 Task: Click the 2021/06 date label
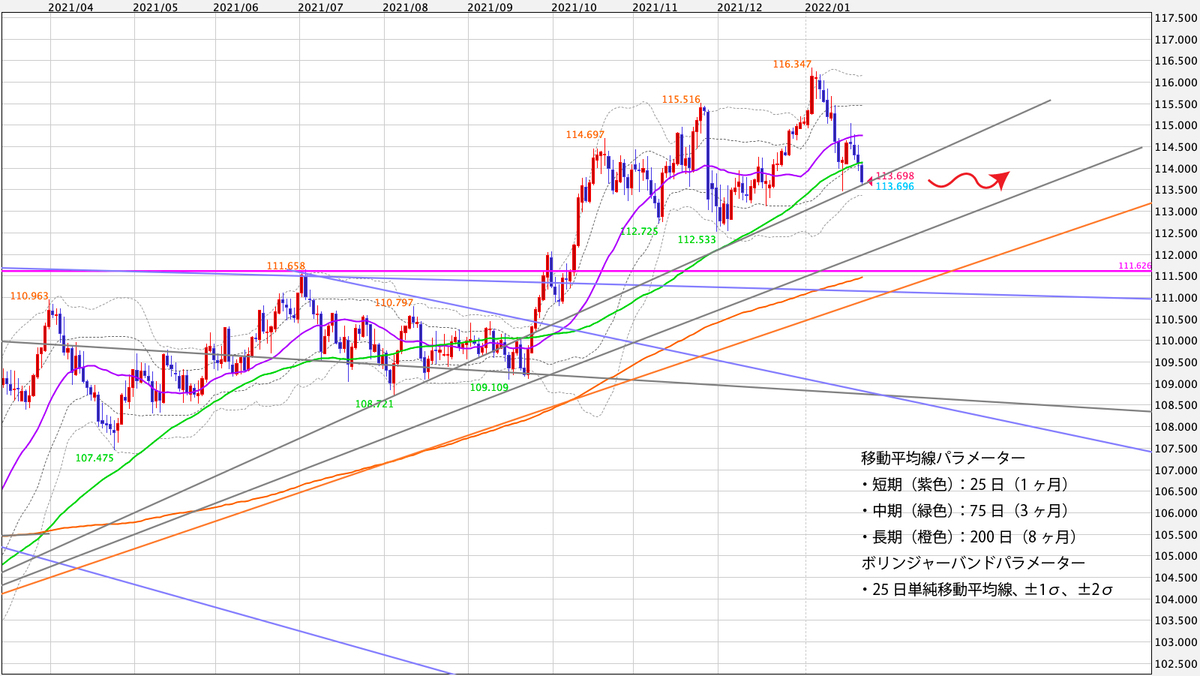(236, 7)
